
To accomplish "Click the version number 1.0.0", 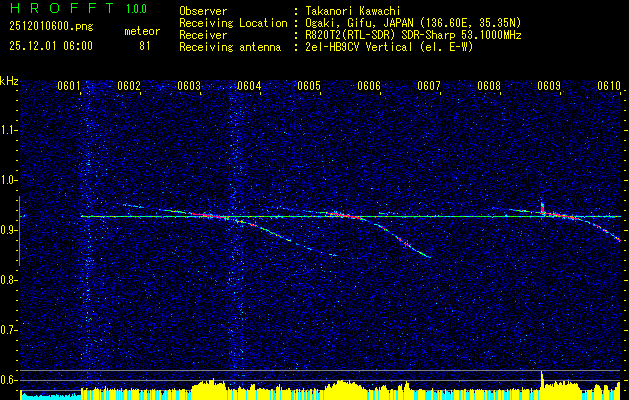I will coord(136,8).
